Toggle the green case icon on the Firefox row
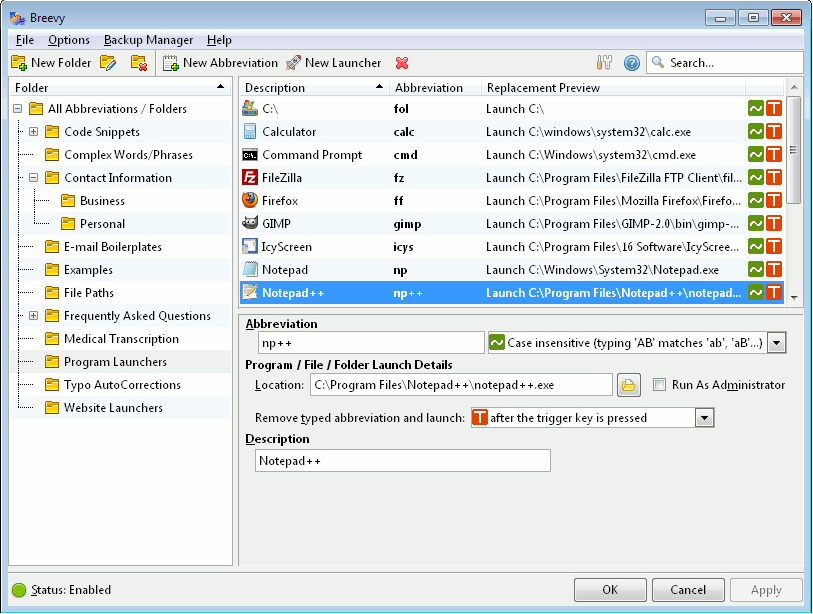 (x=756, y=200)
